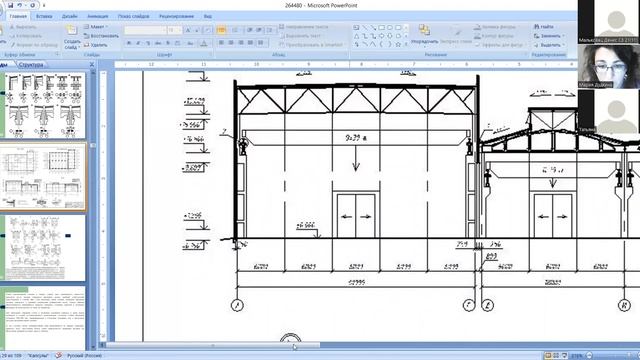This screenshot has height=360, width=640.
Task: Click the Line Spacing icon
Action: [270, 30]
